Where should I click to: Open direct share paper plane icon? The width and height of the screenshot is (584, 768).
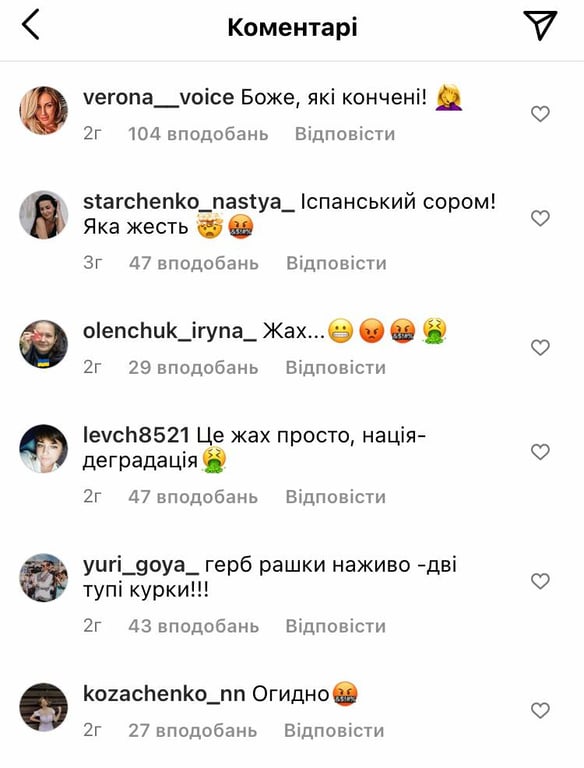coord(540,25)
